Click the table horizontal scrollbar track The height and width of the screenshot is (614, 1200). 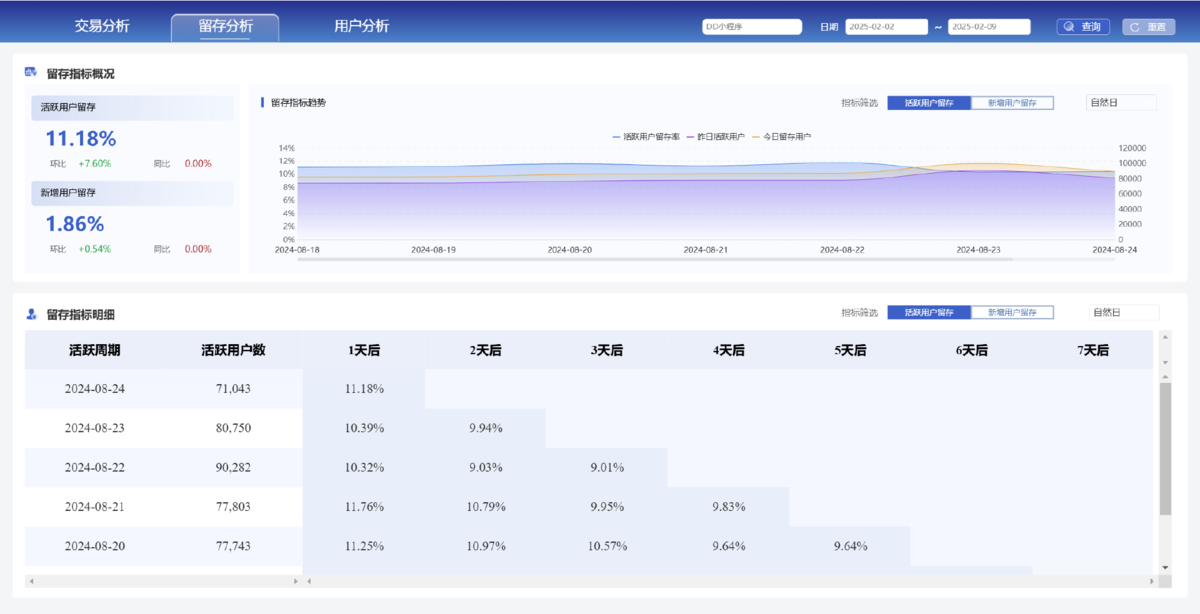click(730, 580)
